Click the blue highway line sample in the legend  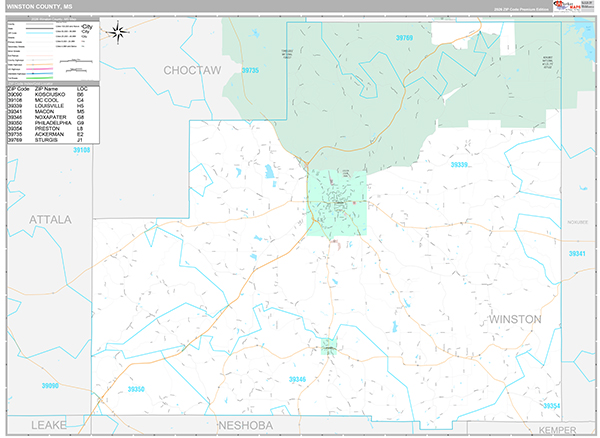click(39, 73)
